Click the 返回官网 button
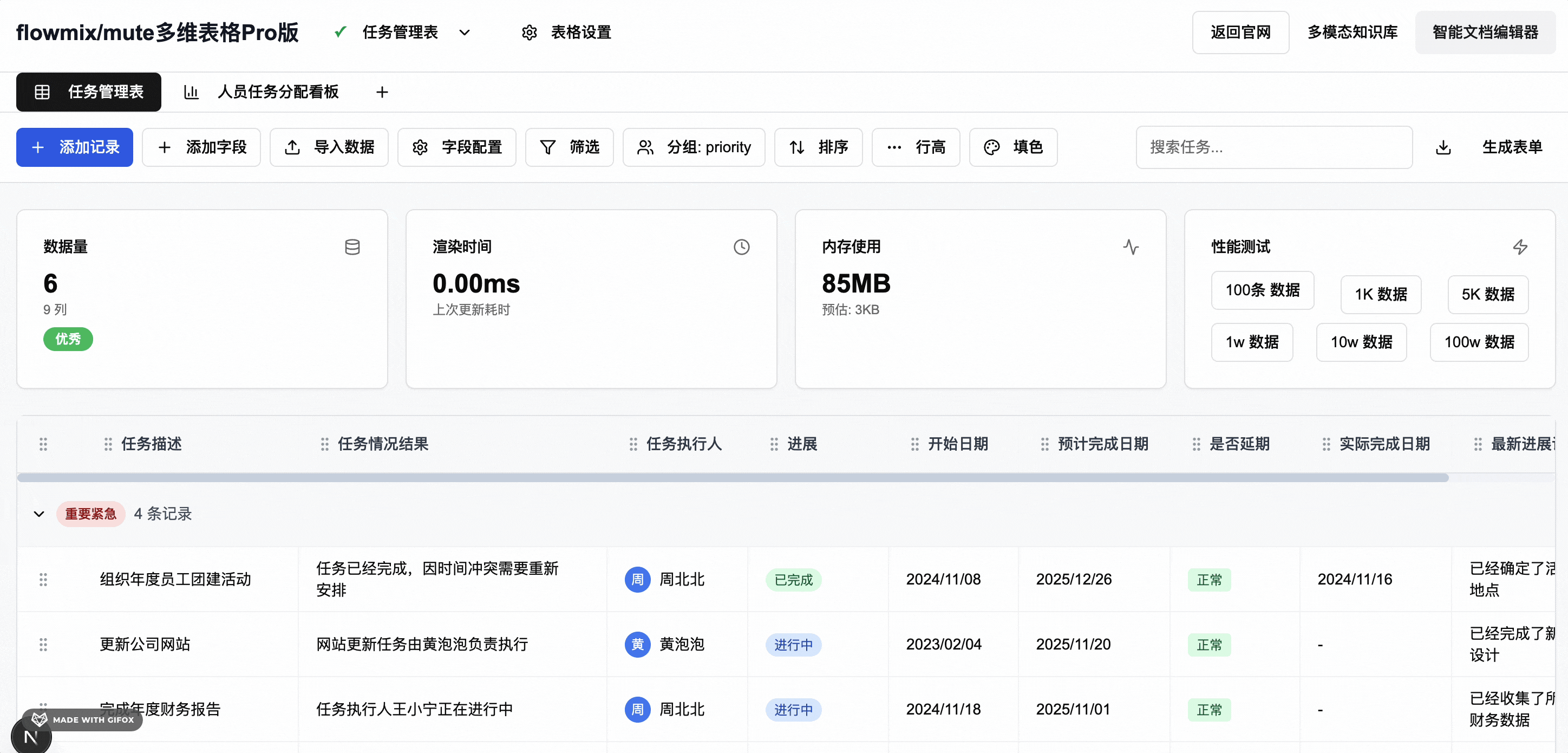The height and width of the screenshot is (753, 1568). click(1240, 33)
